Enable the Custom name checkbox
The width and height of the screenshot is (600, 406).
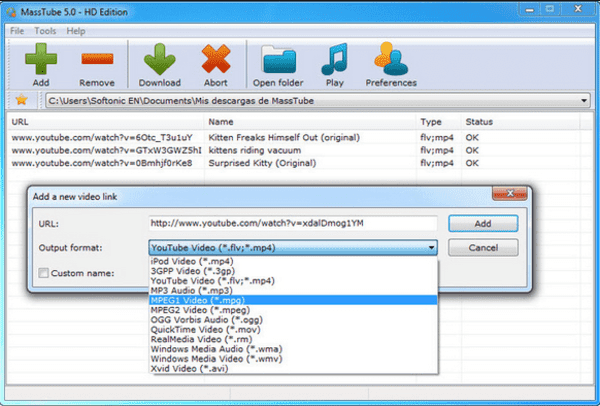43,272
